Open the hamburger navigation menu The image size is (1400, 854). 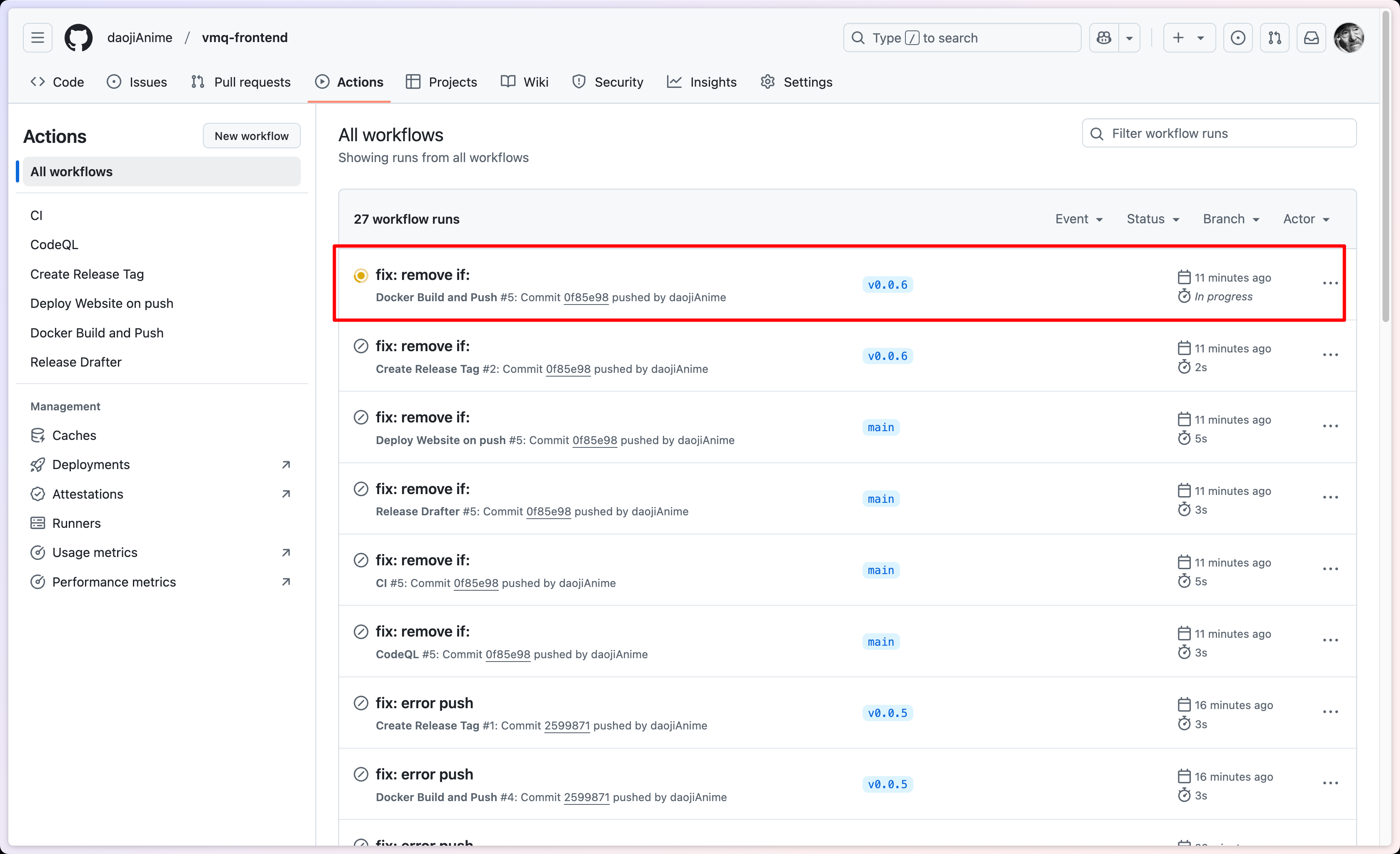(x=37, y=37)
